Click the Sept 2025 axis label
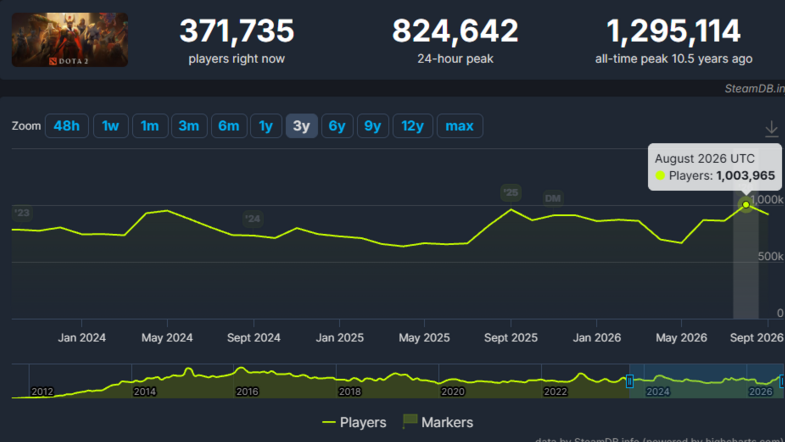 tap(511, 338)
